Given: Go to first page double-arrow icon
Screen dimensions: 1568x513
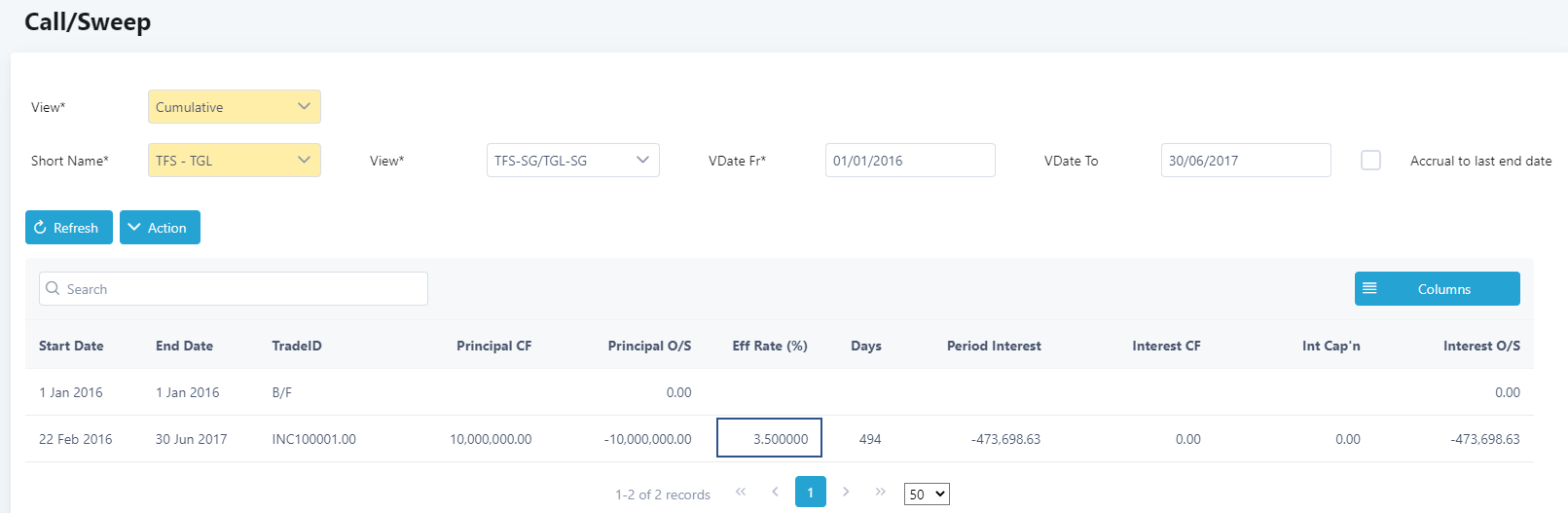Looking at the screenshot, I should [x=741, y=492].
